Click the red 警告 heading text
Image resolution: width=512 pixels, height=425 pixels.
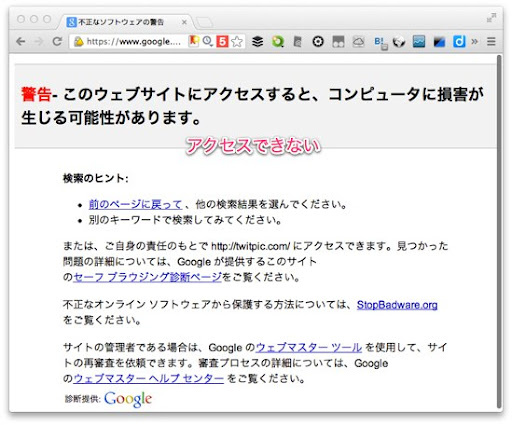[x=37, y=94]
